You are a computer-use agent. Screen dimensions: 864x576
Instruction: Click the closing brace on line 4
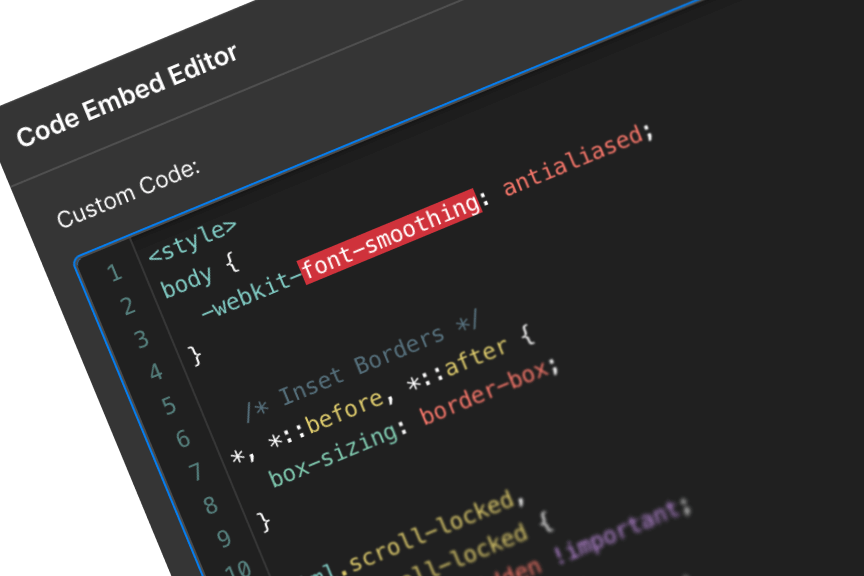(x=195, y=356)
